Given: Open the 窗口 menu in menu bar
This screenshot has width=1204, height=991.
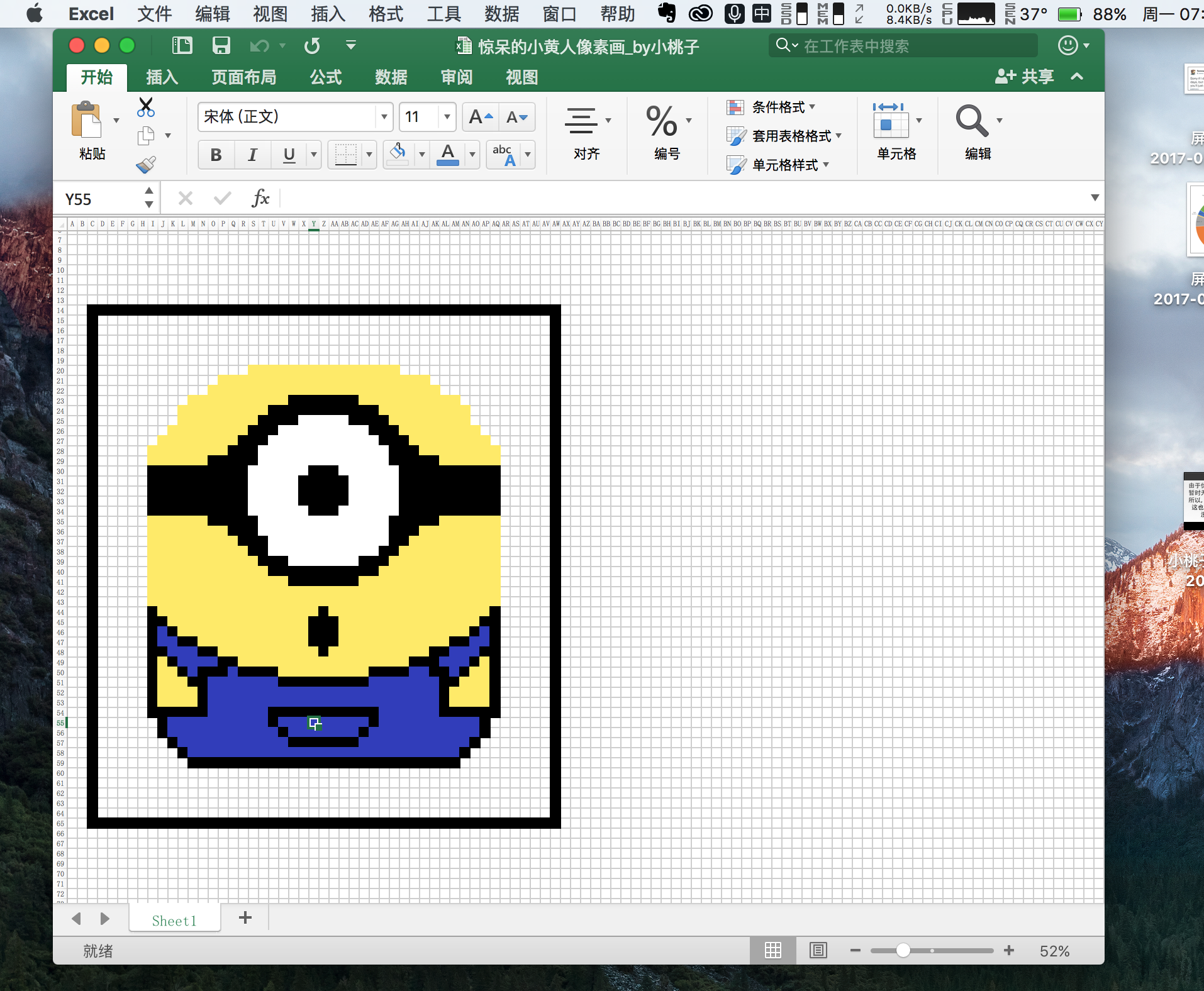Looking at the screenshot, I should tap(560, 13).
